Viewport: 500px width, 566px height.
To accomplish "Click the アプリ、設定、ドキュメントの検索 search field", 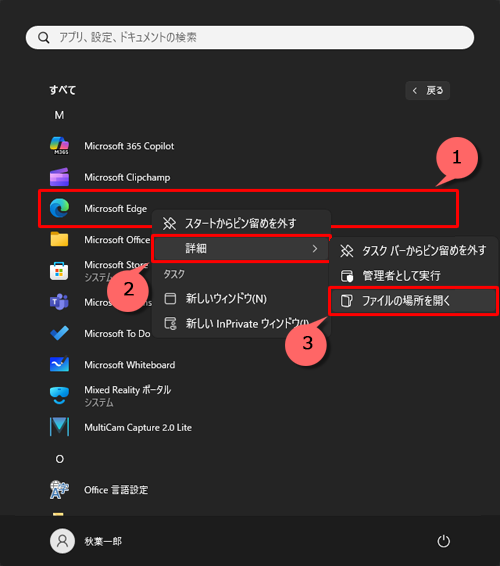I will tap(250, 38).
